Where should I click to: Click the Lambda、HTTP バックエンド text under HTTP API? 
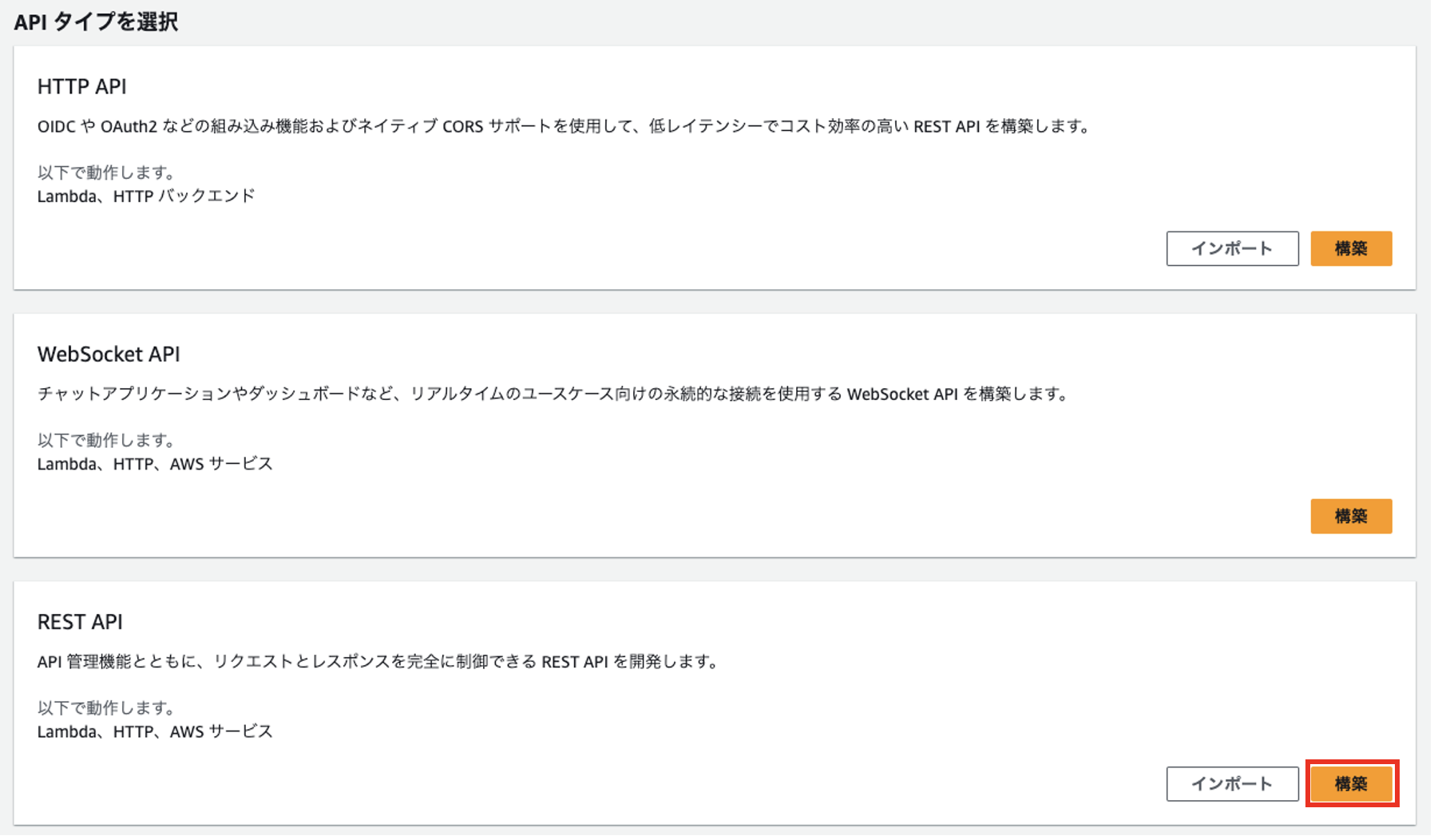click(145, 195)
